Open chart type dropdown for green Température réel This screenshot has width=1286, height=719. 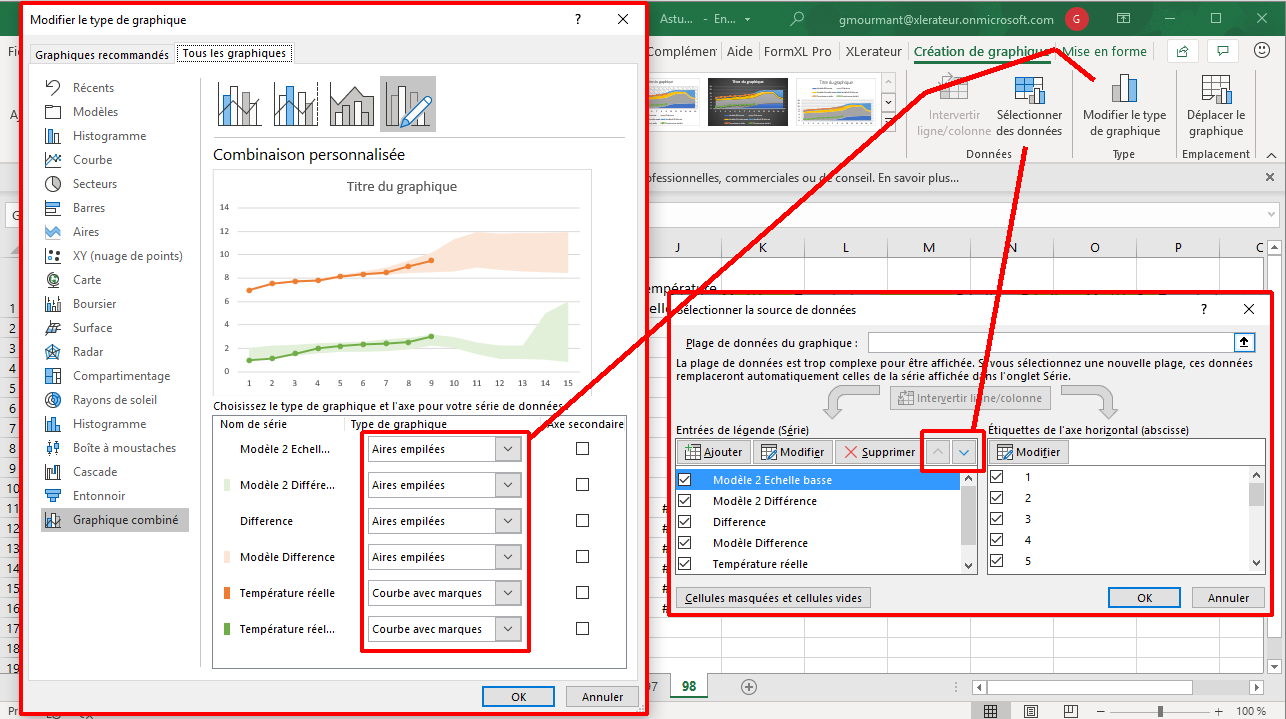click(x=508, y=629)
